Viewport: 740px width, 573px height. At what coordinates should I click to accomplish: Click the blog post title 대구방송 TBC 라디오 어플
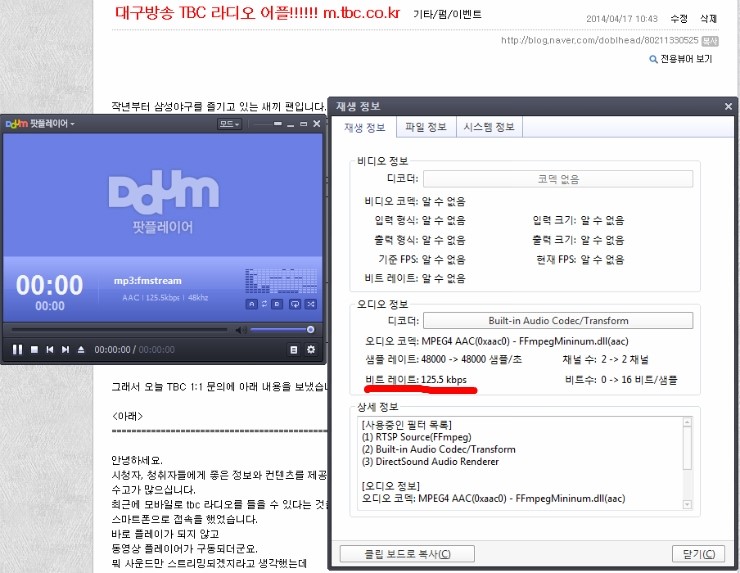pos(257,12)
